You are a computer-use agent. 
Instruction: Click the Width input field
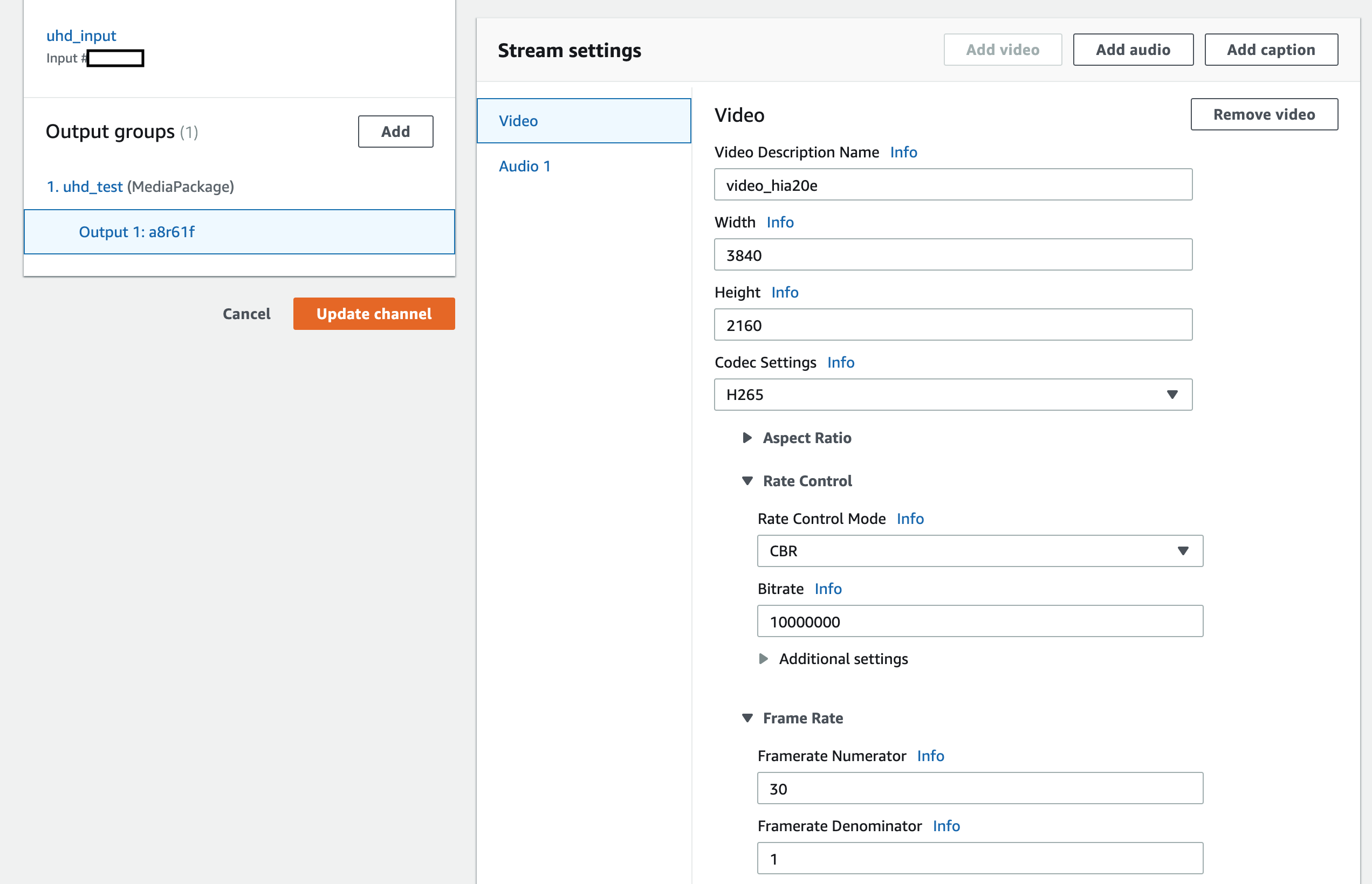click(x=953, y=255)
